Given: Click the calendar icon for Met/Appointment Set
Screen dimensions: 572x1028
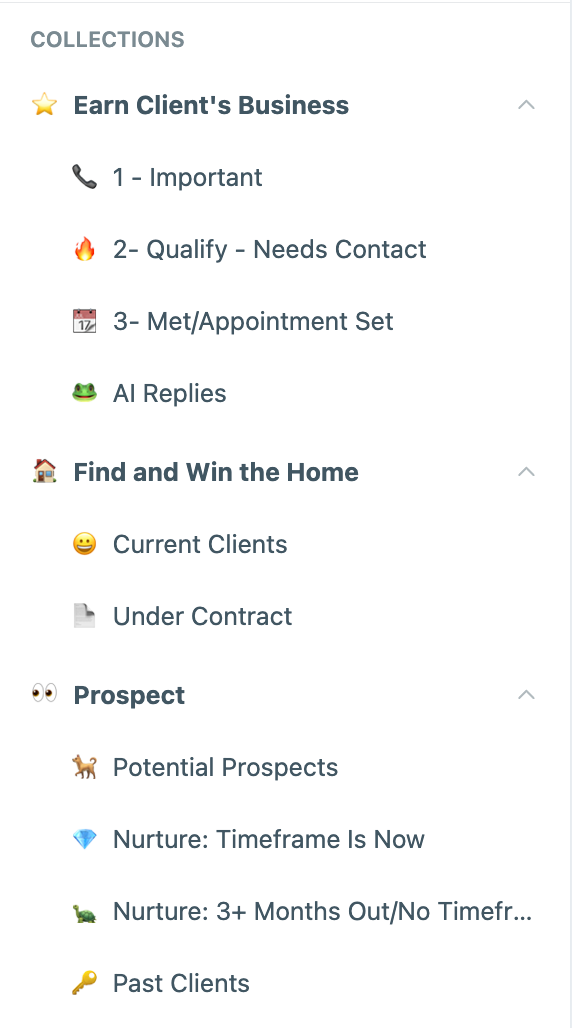Looking at the screenshot, I should (85, 321).
